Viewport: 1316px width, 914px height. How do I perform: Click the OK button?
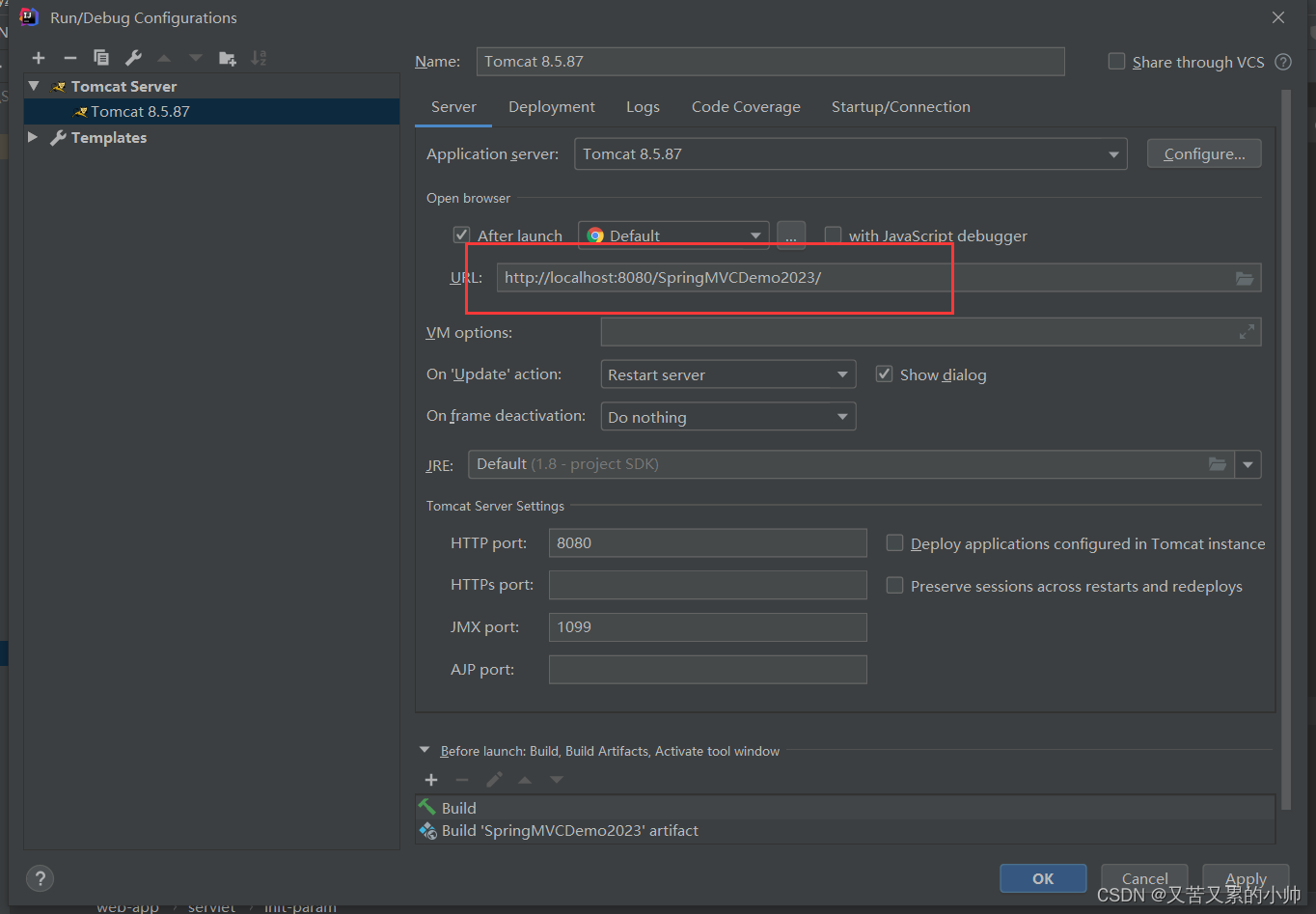[x=1043, y=878]
